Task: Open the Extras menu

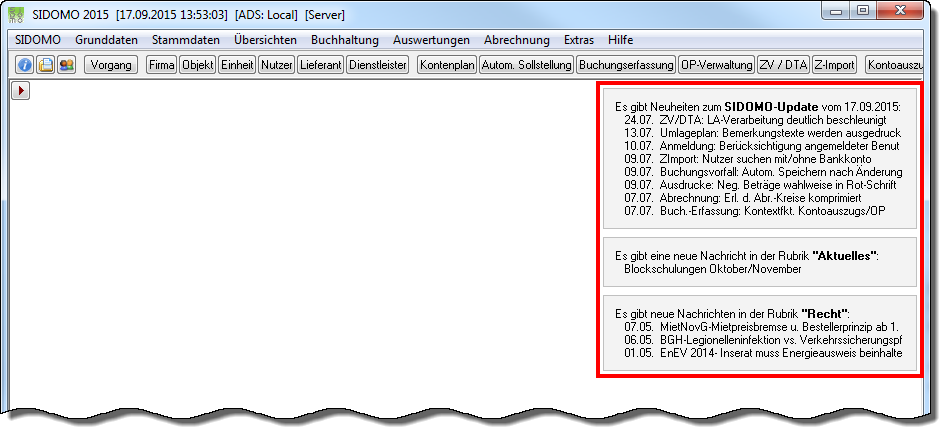Action: [x=579, y=40]
